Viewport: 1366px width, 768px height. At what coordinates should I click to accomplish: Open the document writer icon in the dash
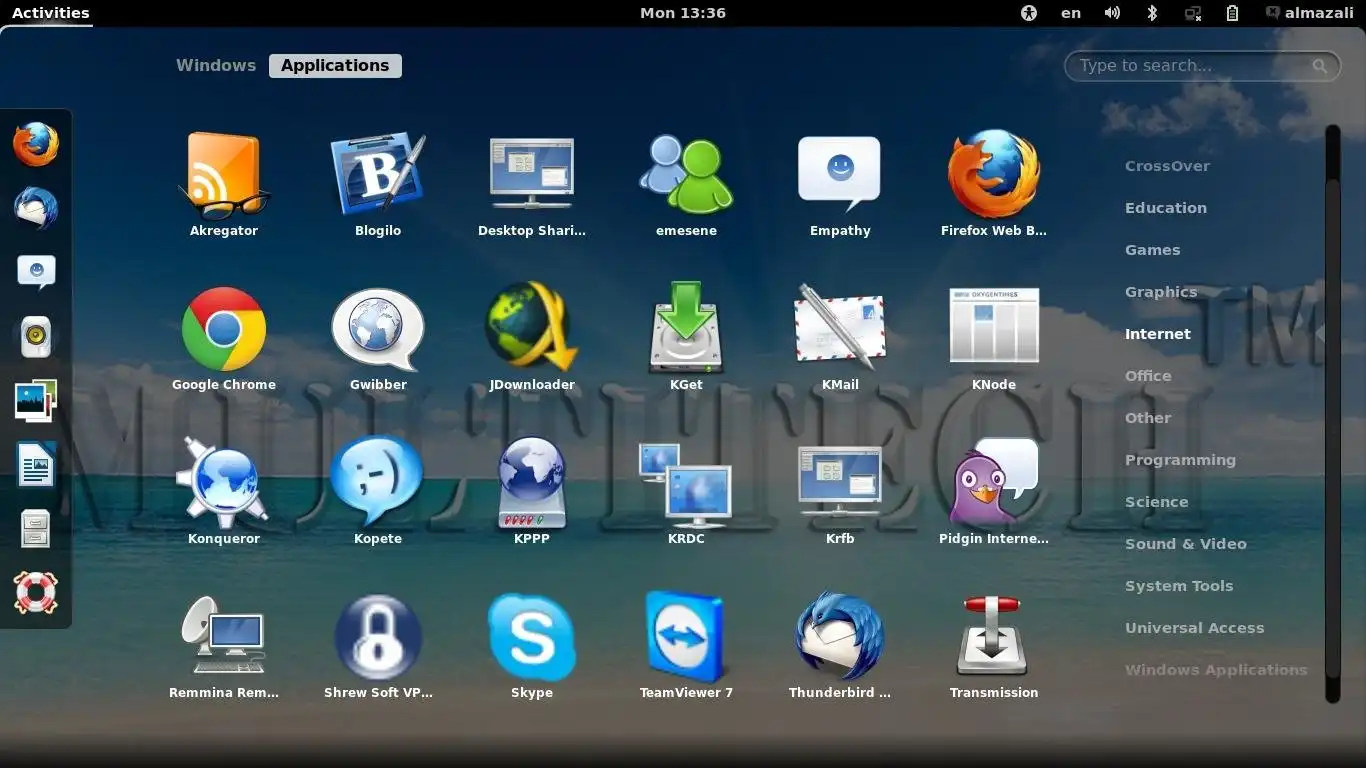pyautogui.click(x=36, y=465)
